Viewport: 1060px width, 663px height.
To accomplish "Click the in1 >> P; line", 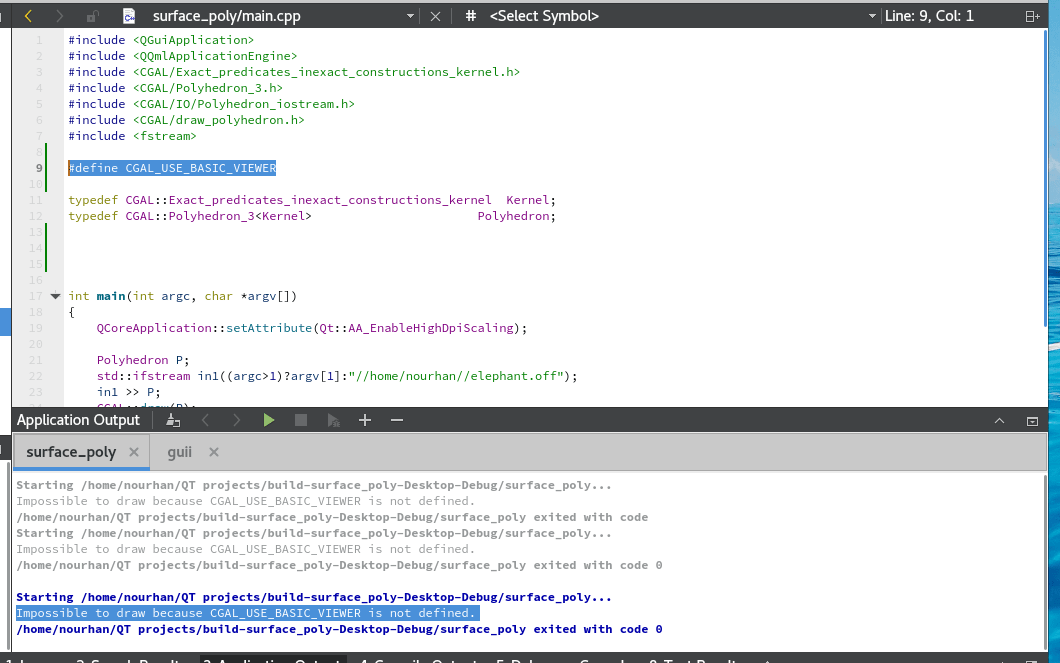I will tap(128, 392).
